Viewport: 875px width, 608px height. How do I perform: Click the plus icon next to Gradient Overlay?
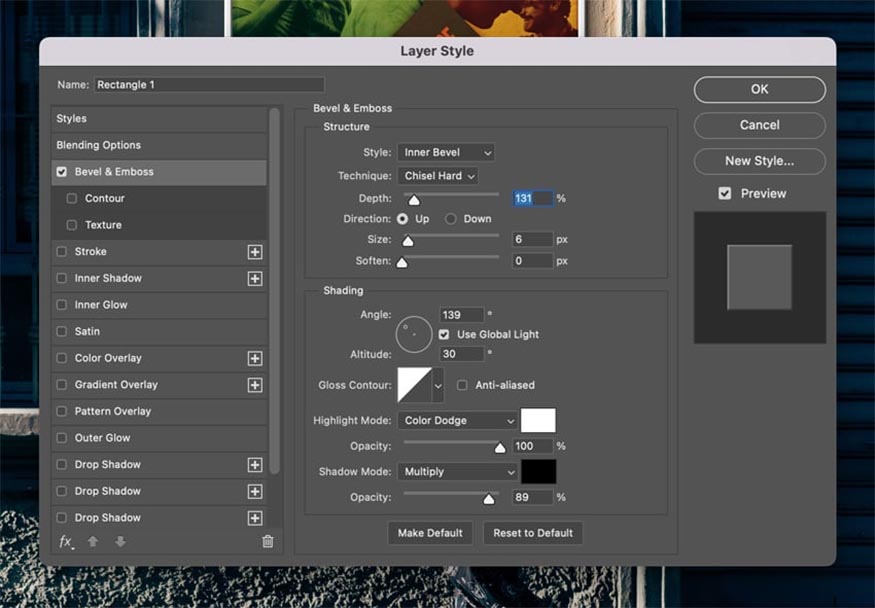point(255,385)
